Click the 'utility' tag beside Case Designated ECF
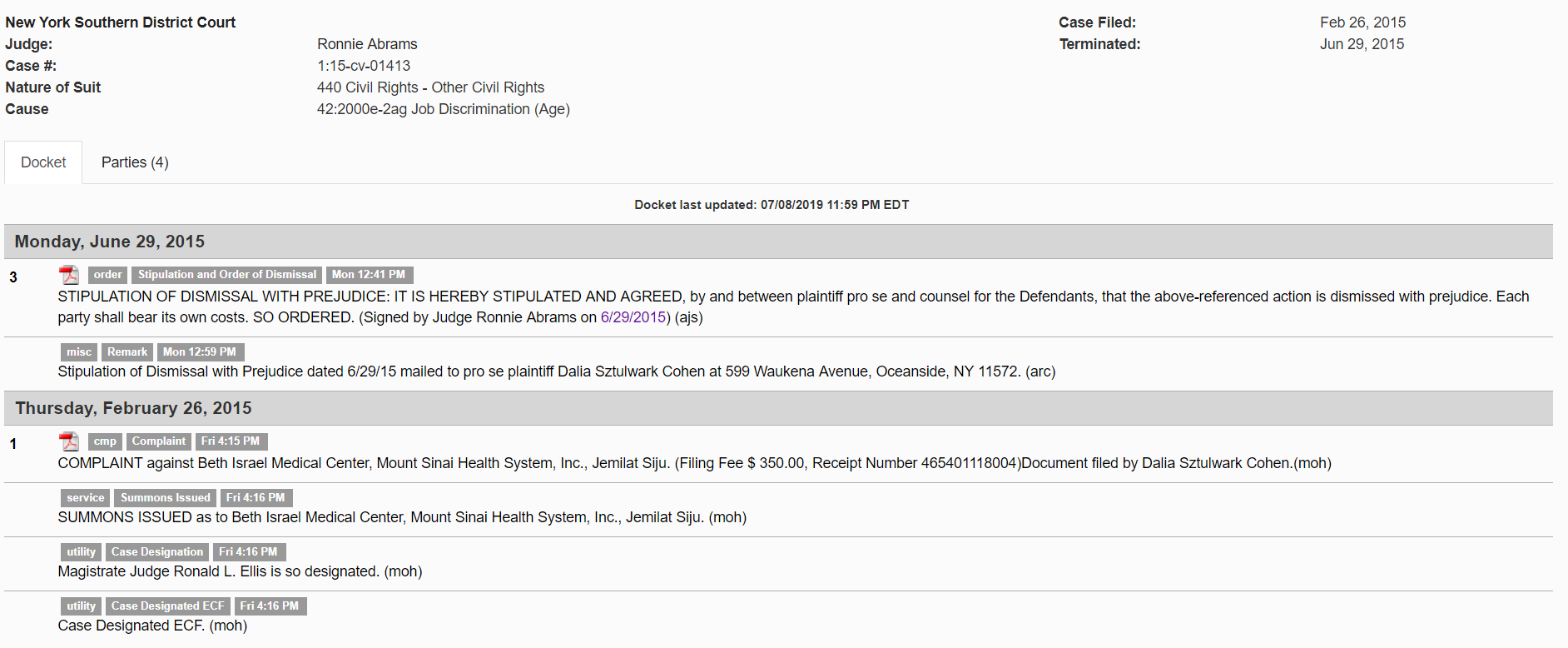1568x648 pixels. click(x=82, y=606)
